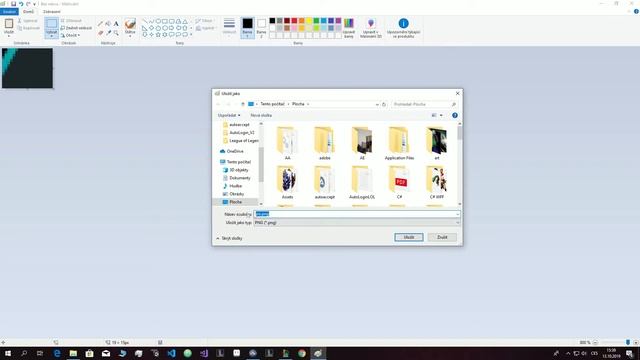Click the canvas image thumbnail in Paint
The height and width of the screenshot is (360, 640).
27,68
